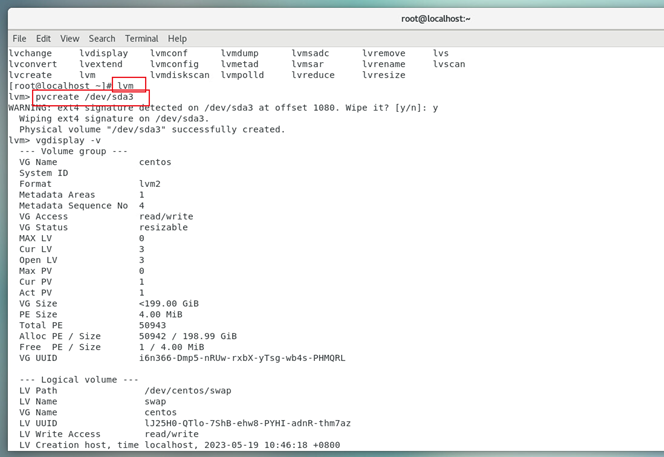This screenshot has width=664, height=457.
Task: Click the Metadata Sequence No label
Action: pyautogui.click(x=73, y=206)
